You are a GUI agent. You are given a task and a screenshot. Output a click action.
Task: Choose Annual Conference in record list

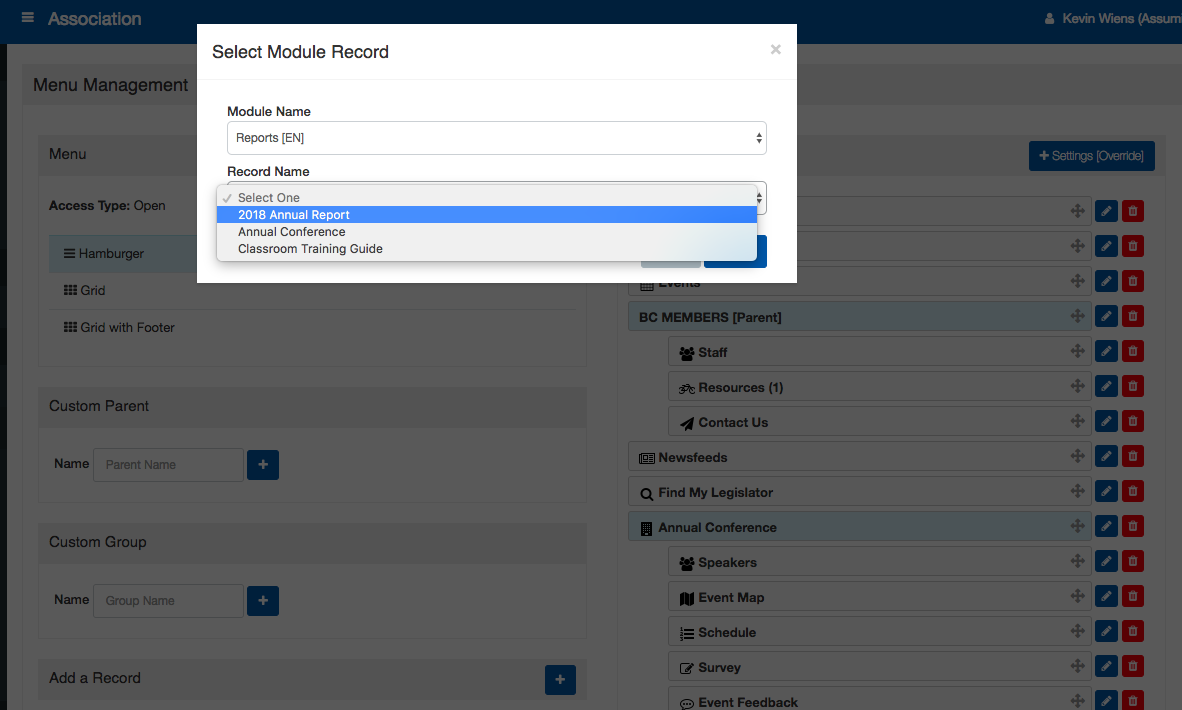click(x=487, y=231)
